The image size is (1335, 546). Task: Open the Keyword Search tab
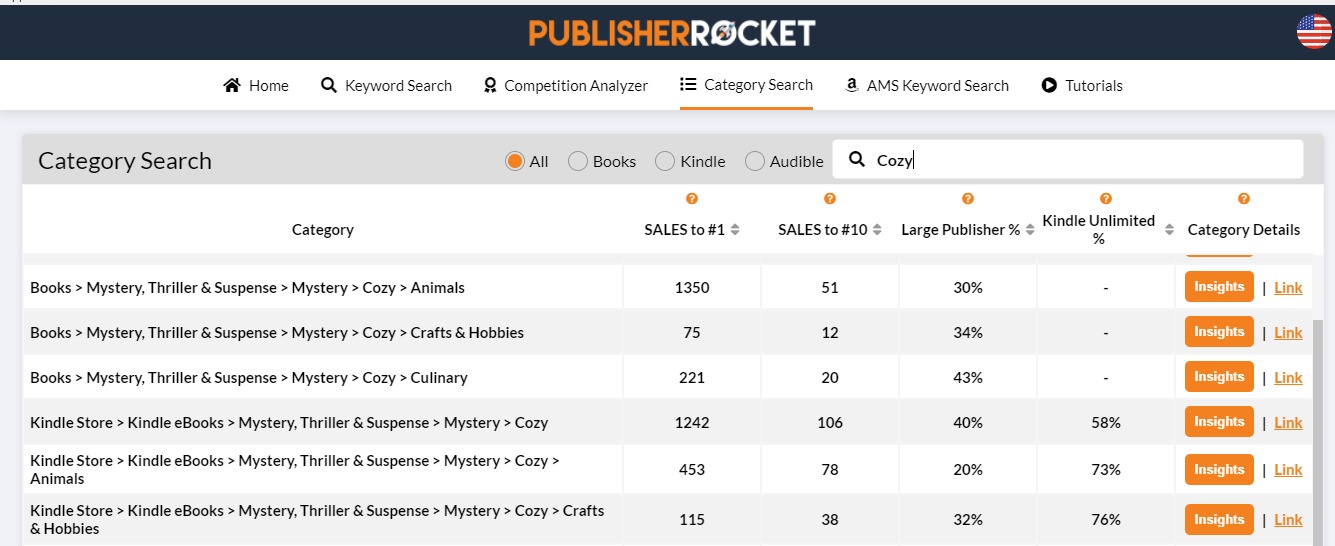(x=386, y=85)
